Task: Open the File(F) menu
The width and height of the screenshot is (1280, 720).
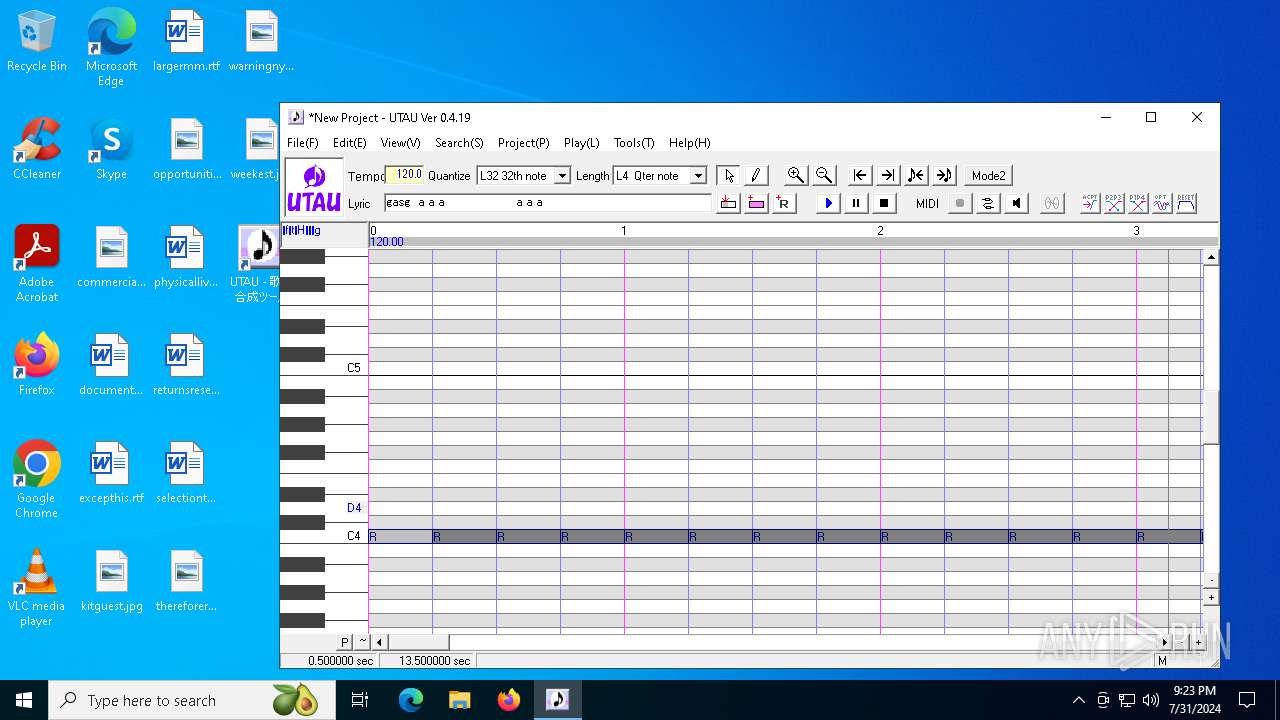Action: pos(303,143)
